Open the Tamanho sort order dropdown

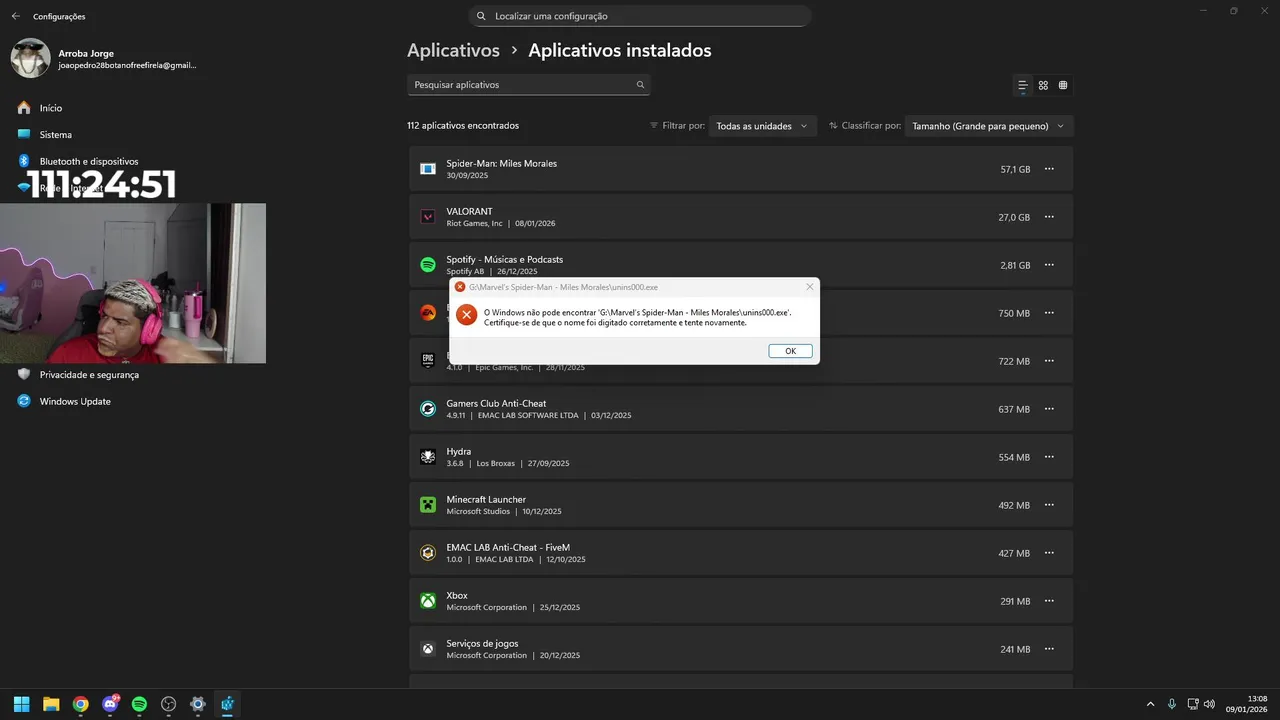click(989, 126)
